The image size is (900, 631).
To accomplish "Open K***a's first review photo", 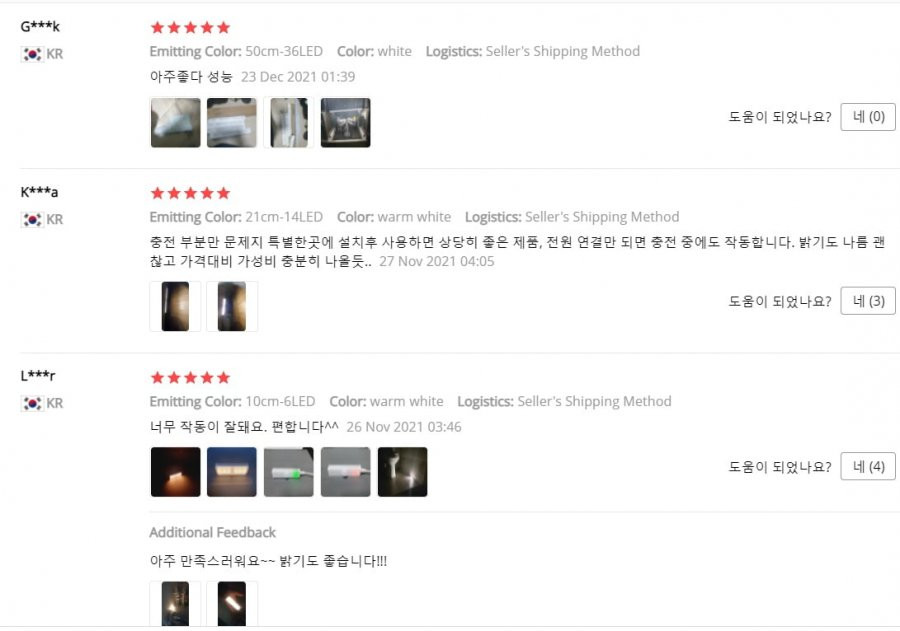I will click(x=176, y=307).
